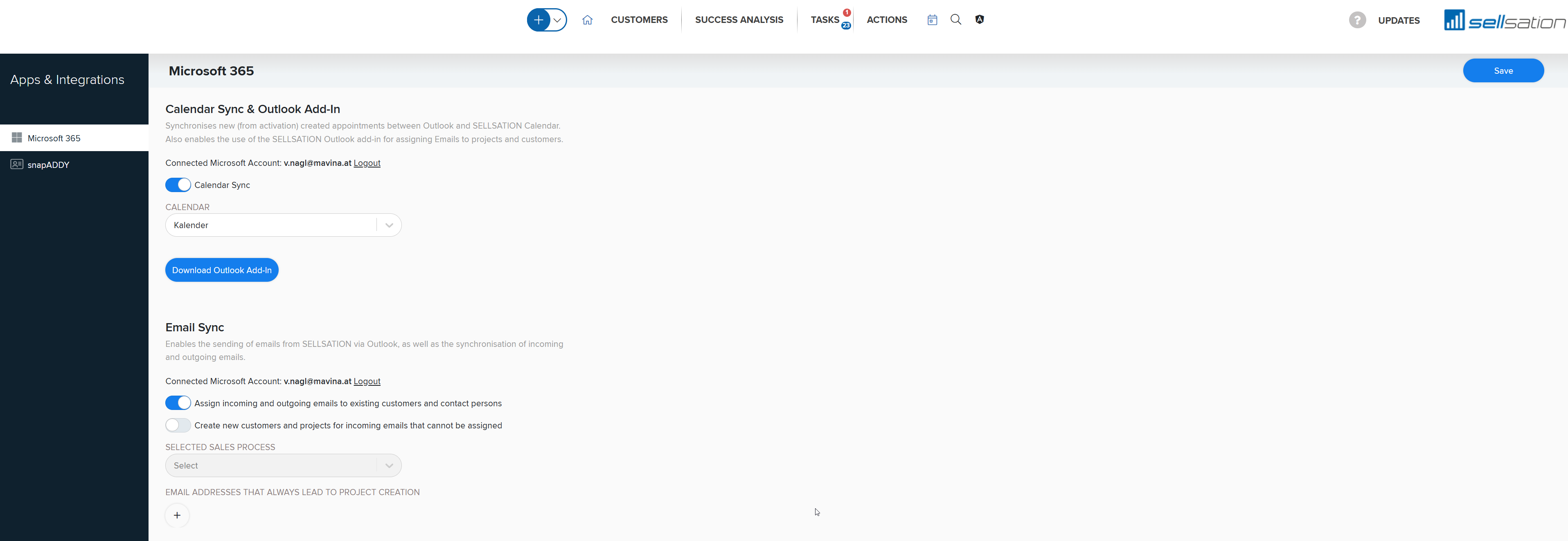Open the Kalender calendar dropdown
The width and height of the screenshot is (1568, 541).
click(283, 225)
